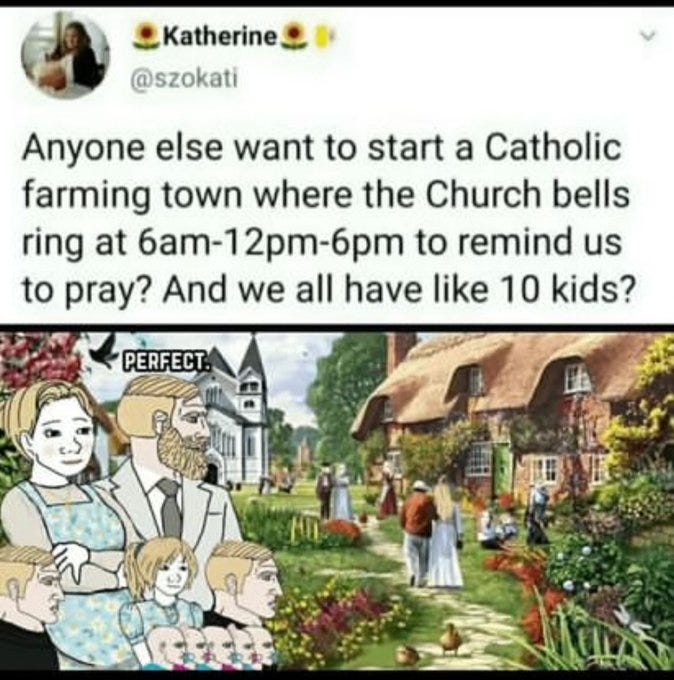This screenshot has width=674, height=680.
Task: Click the man's gray necktie
Action: tap(170, 508)
